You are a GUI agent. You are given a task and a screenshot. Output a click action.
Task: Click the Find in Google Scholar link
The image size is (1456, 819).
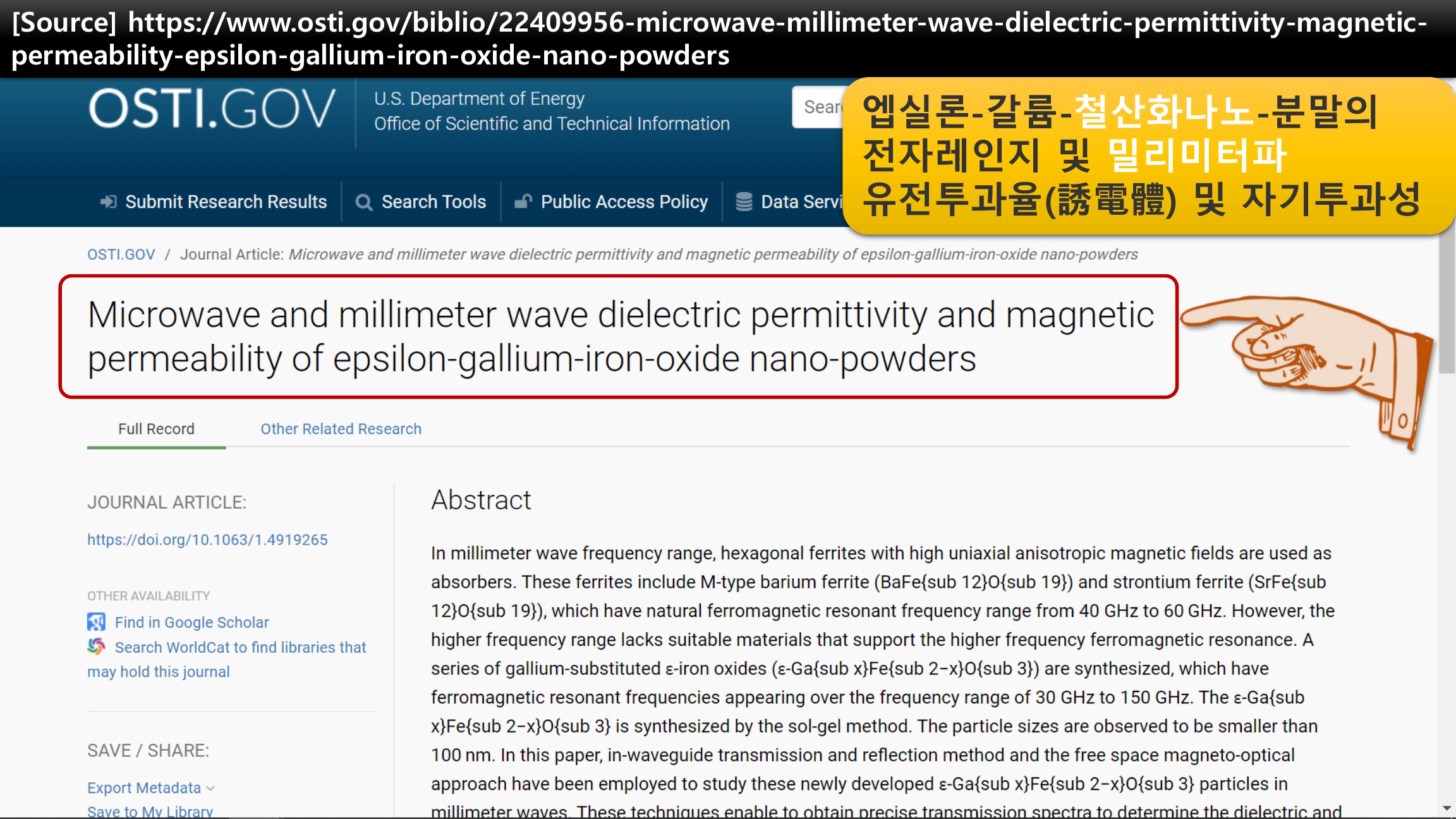(191, 622)
